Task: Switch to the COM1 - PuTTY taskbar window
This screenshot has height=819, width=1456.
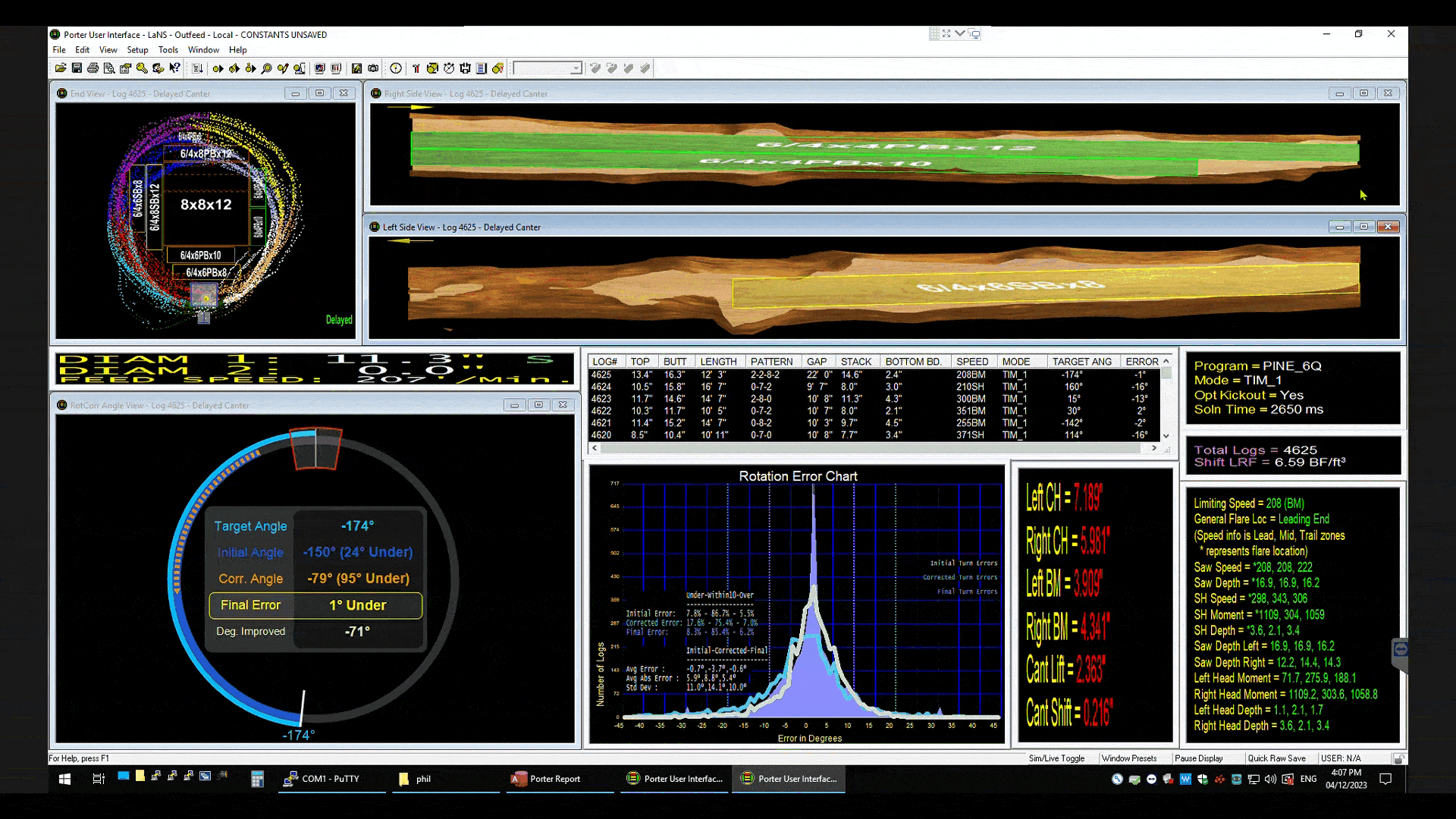Action: coord(331,779)
